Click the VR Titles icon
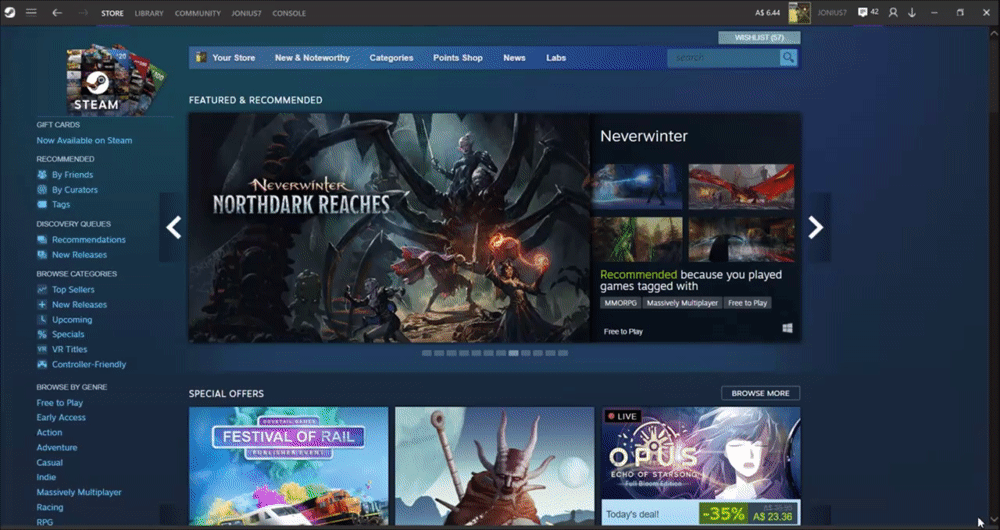The height and width of the screenshot is (530, 1000). pos(42,350)
